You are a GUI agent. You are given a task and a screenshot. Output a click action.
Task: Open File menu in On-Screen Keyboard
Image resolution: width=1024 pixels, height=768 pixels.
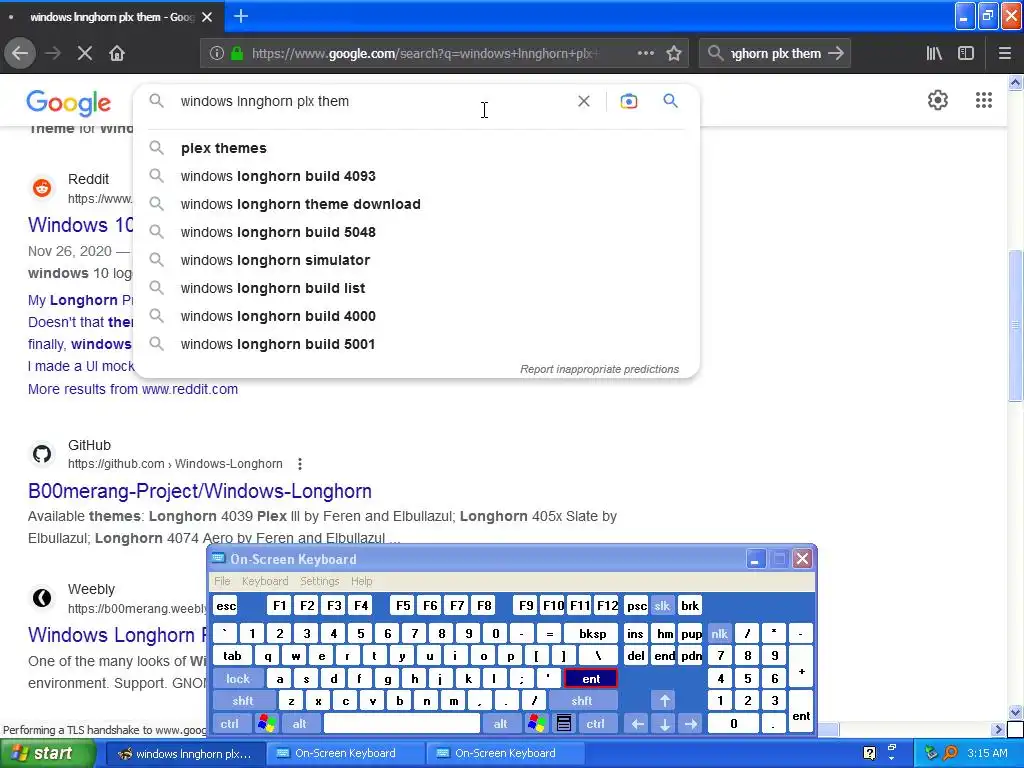tap(222, 581)
